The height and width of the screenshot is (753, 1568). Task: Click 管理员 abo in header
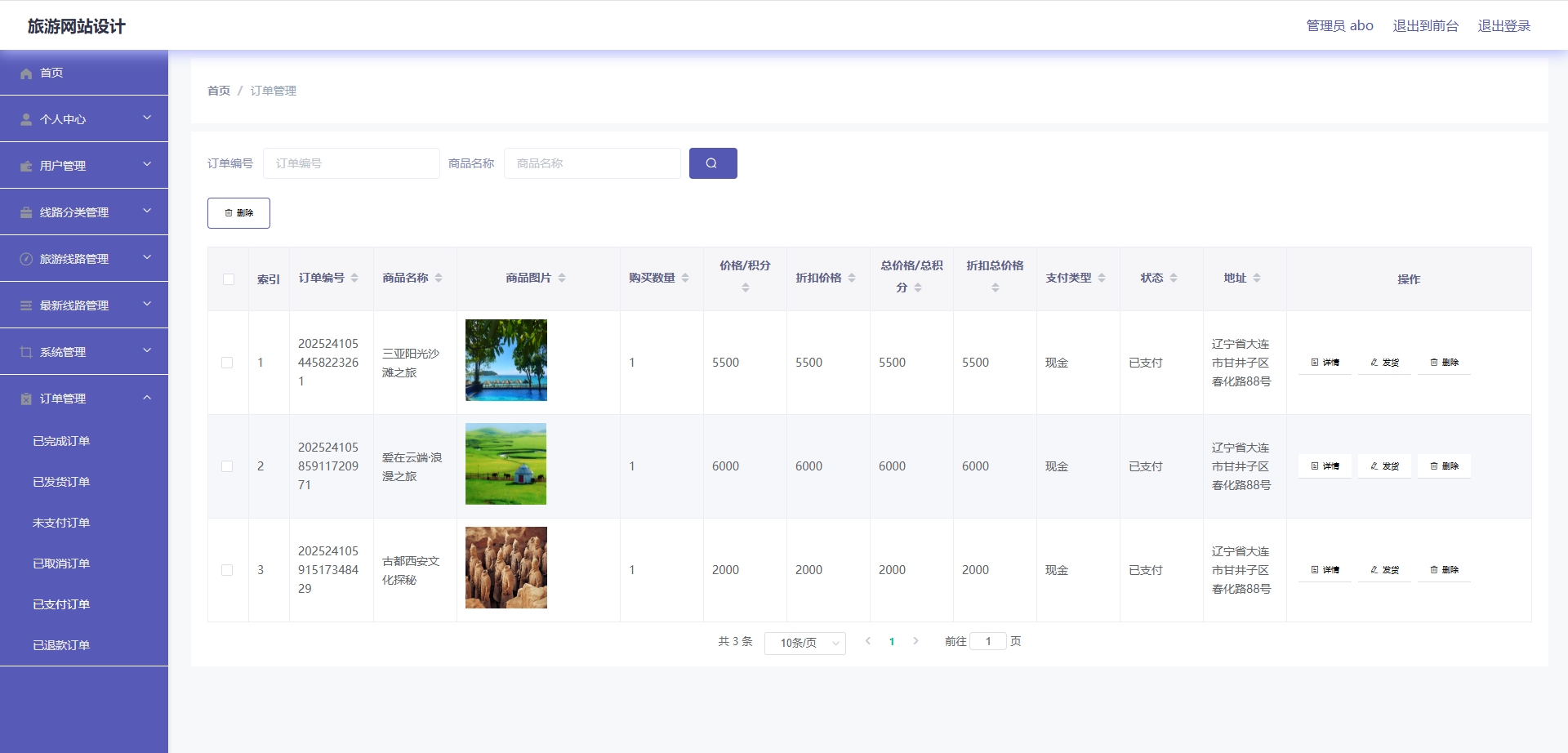tap(1339, 26)
